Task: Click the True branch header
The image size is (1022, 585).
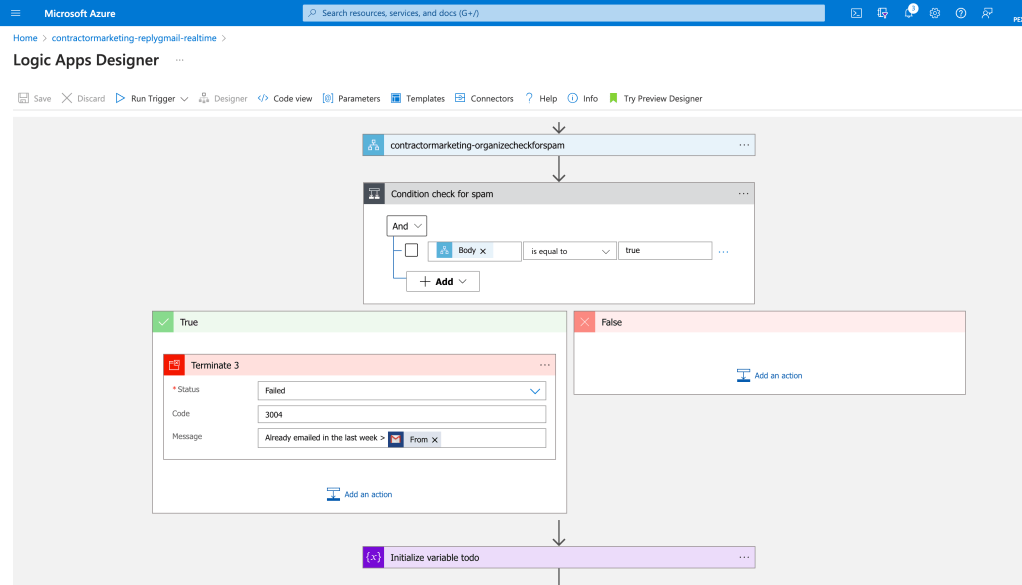Action: [x=359, y=322]
